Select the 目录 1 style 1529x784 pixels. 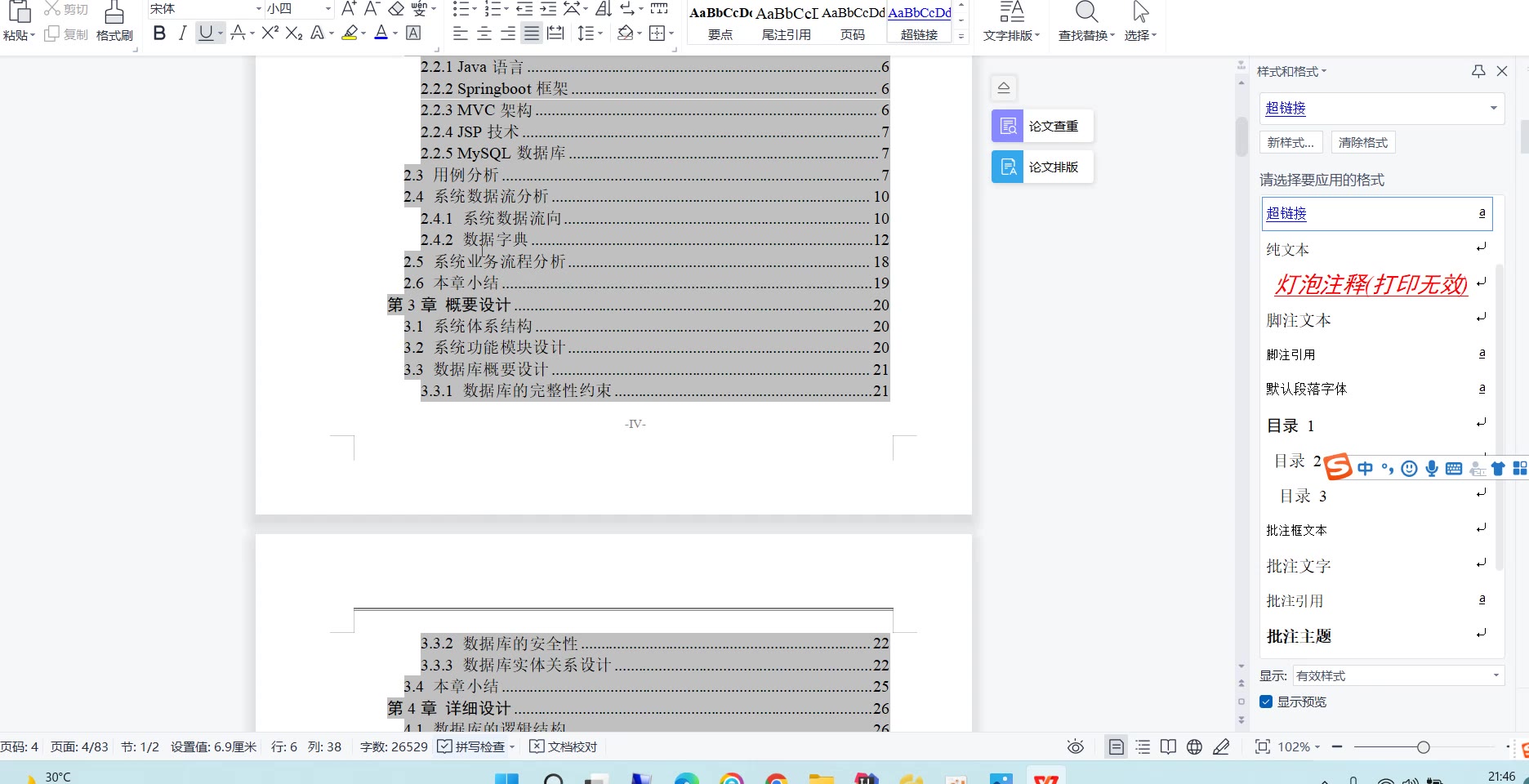tap(1377, 425)
